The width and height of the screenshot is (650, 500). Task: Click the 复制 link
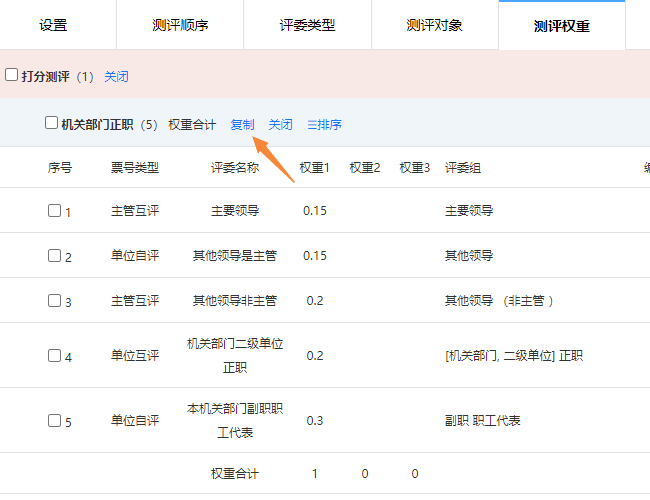pyautogui.click(x=242, y=125)
